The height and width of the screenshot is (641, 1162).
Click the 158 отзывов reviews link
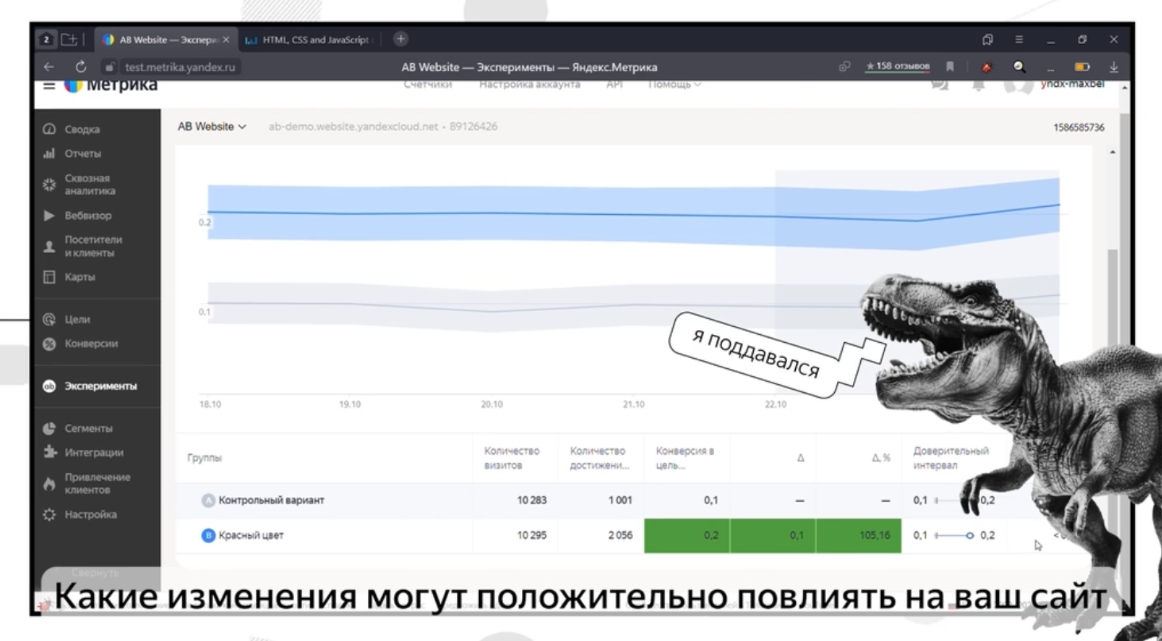897,66
